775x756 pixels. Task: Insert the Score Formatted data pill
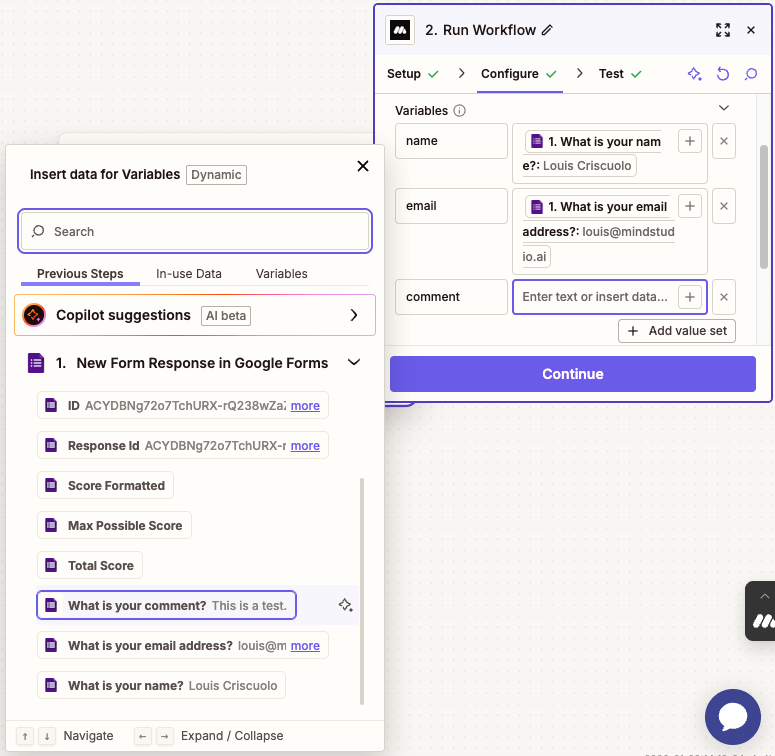(105, 486)
